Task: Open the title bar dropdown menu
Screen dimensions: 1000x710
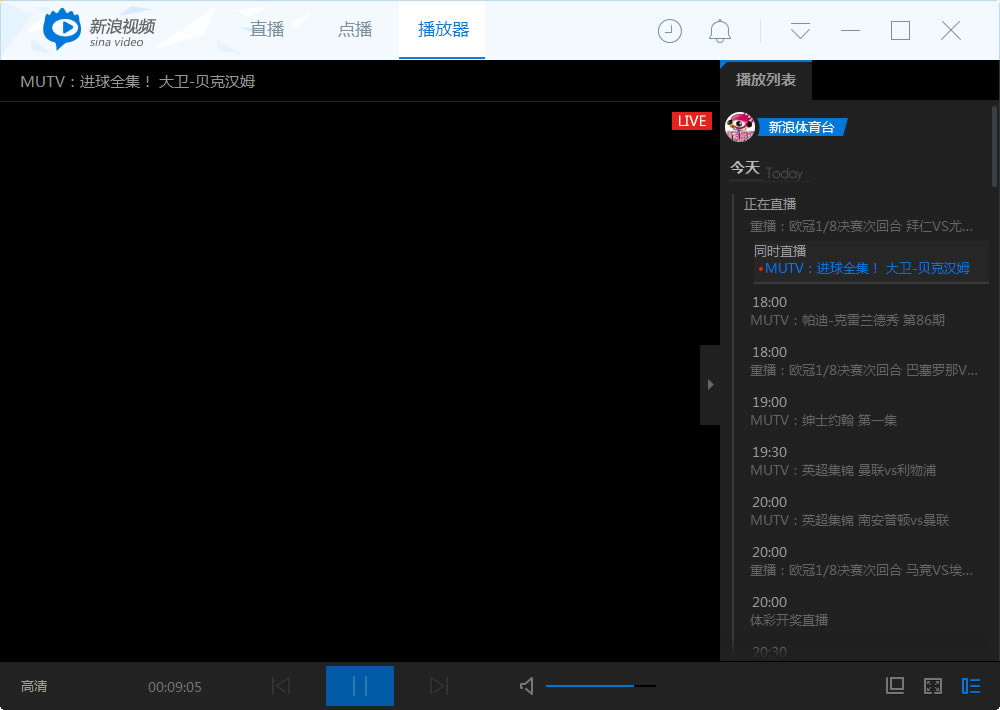Action: tap(800, 31)
